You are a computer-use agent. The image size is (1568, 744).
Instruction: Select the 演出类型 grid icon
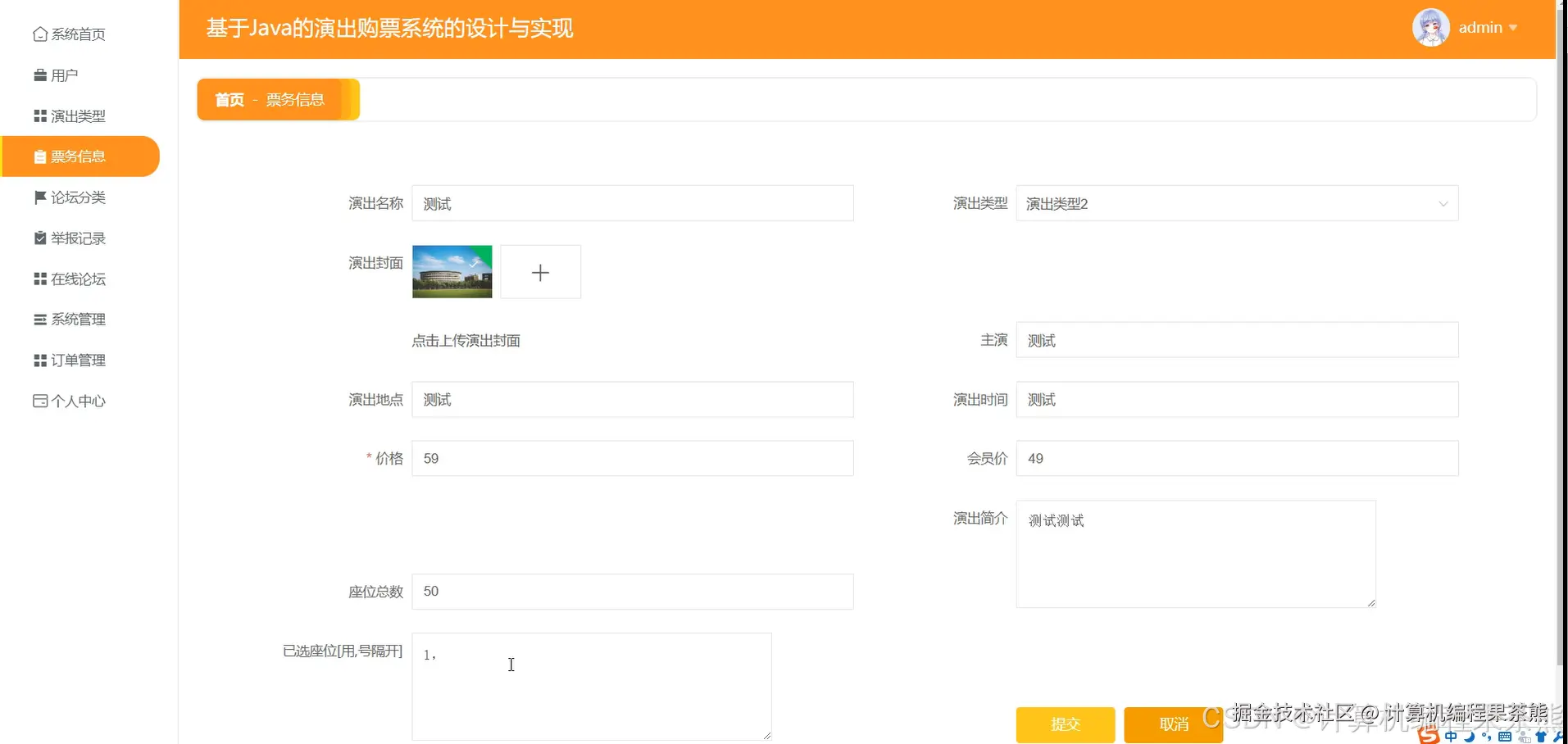coord(40,116)
